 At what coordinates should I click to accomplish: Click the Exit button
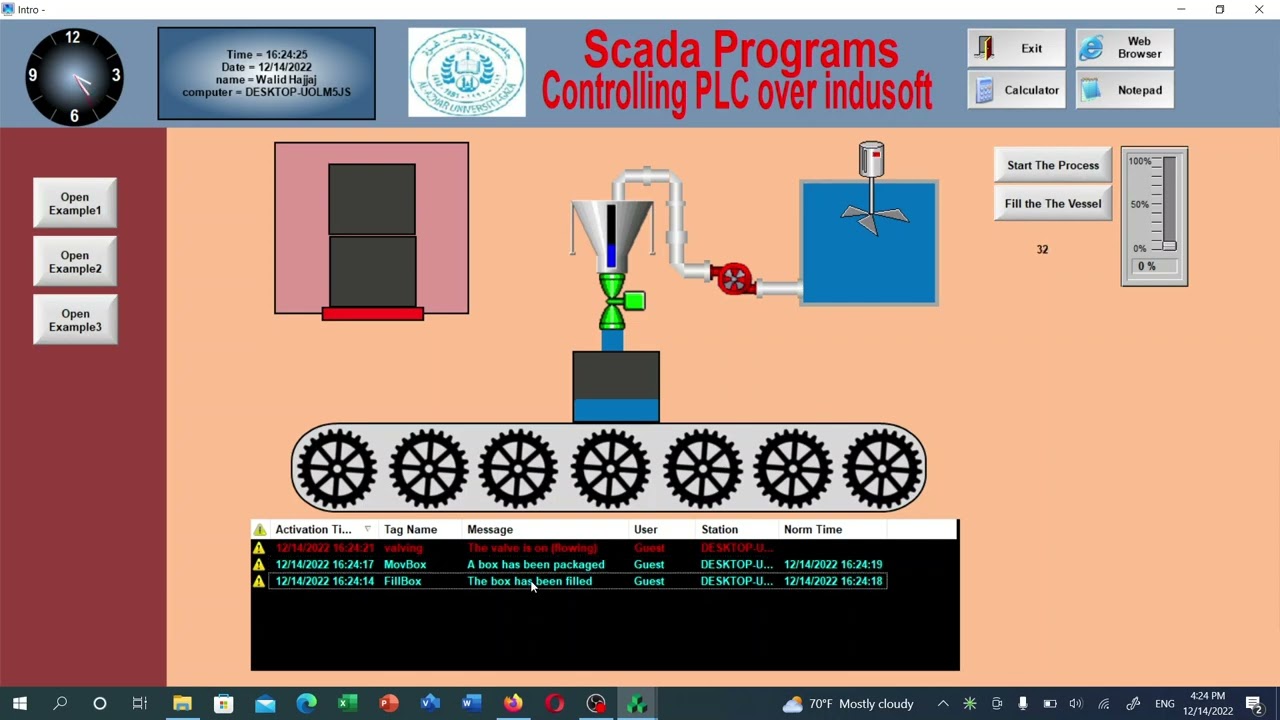point(1016,48)
